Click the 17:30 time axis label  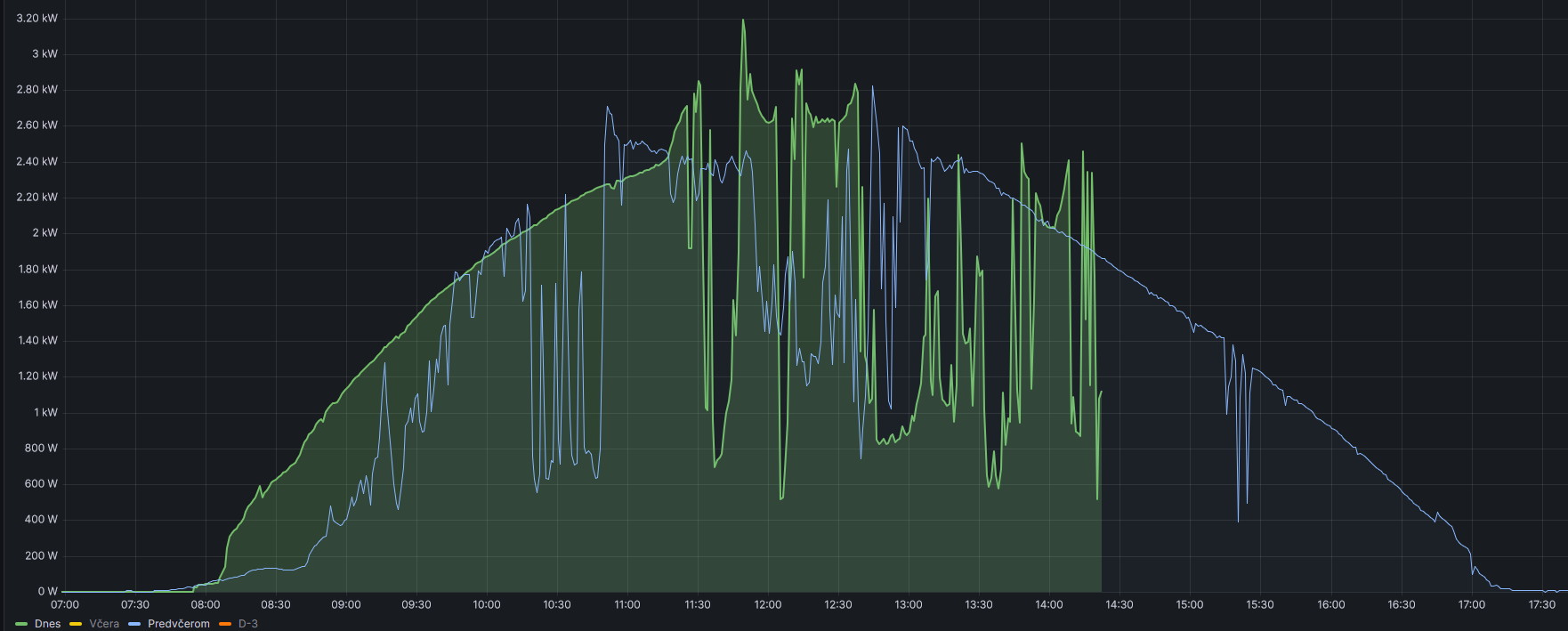click(x=1541, y=605)
